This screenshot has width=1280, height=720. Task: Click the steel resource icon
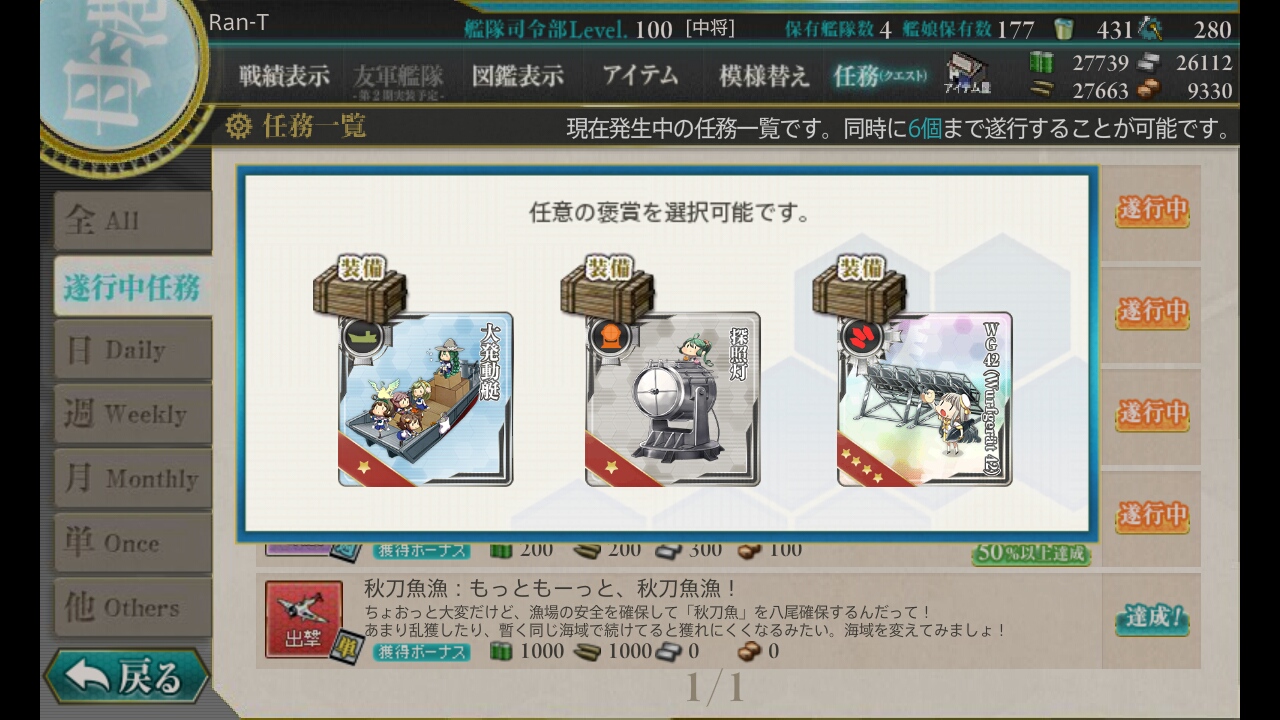coord(1148,62)
